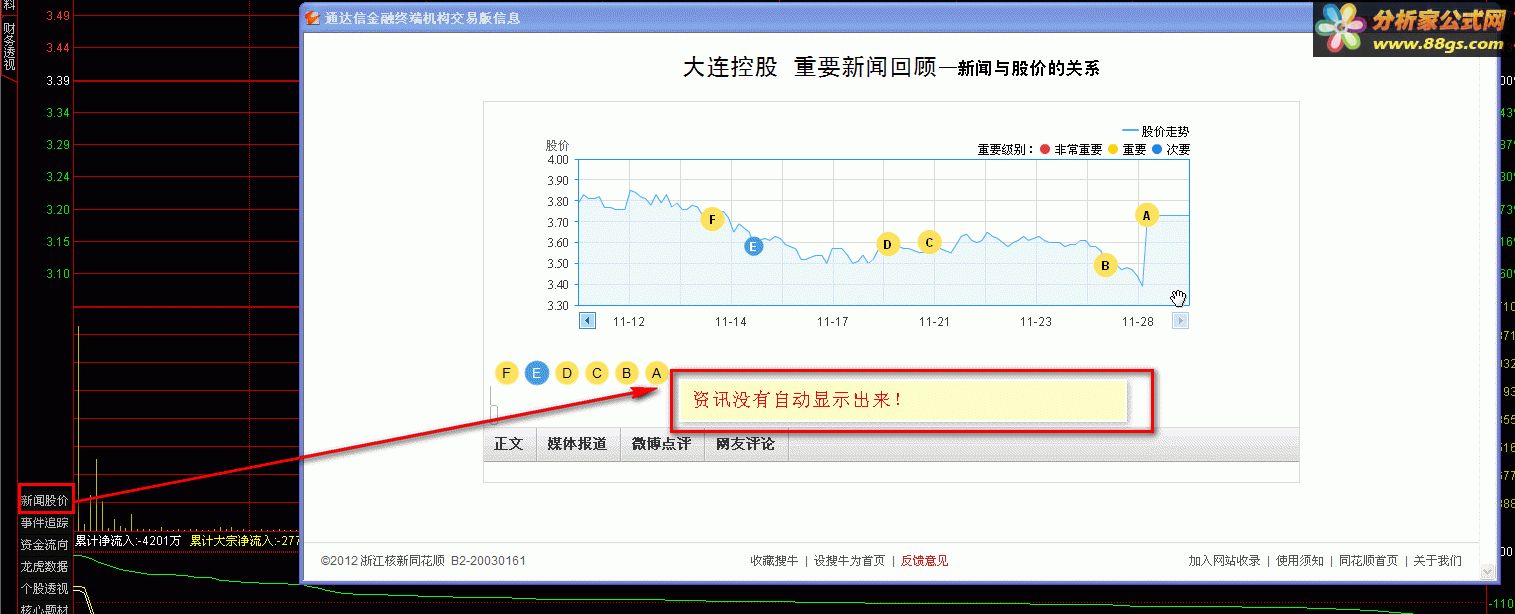Select the blue E circle in the news list row
Viewport: 1515px width, 614px height.
coord(537,373)
